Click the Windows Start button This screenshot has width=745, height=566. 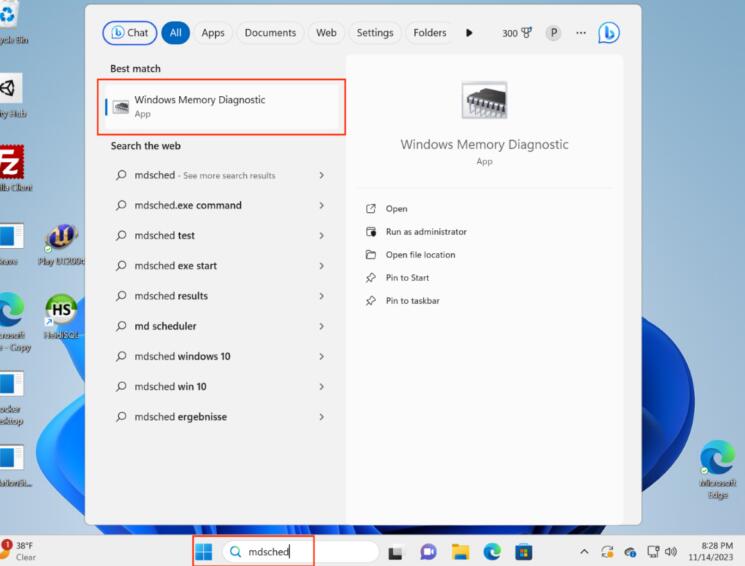coord(204,551)
